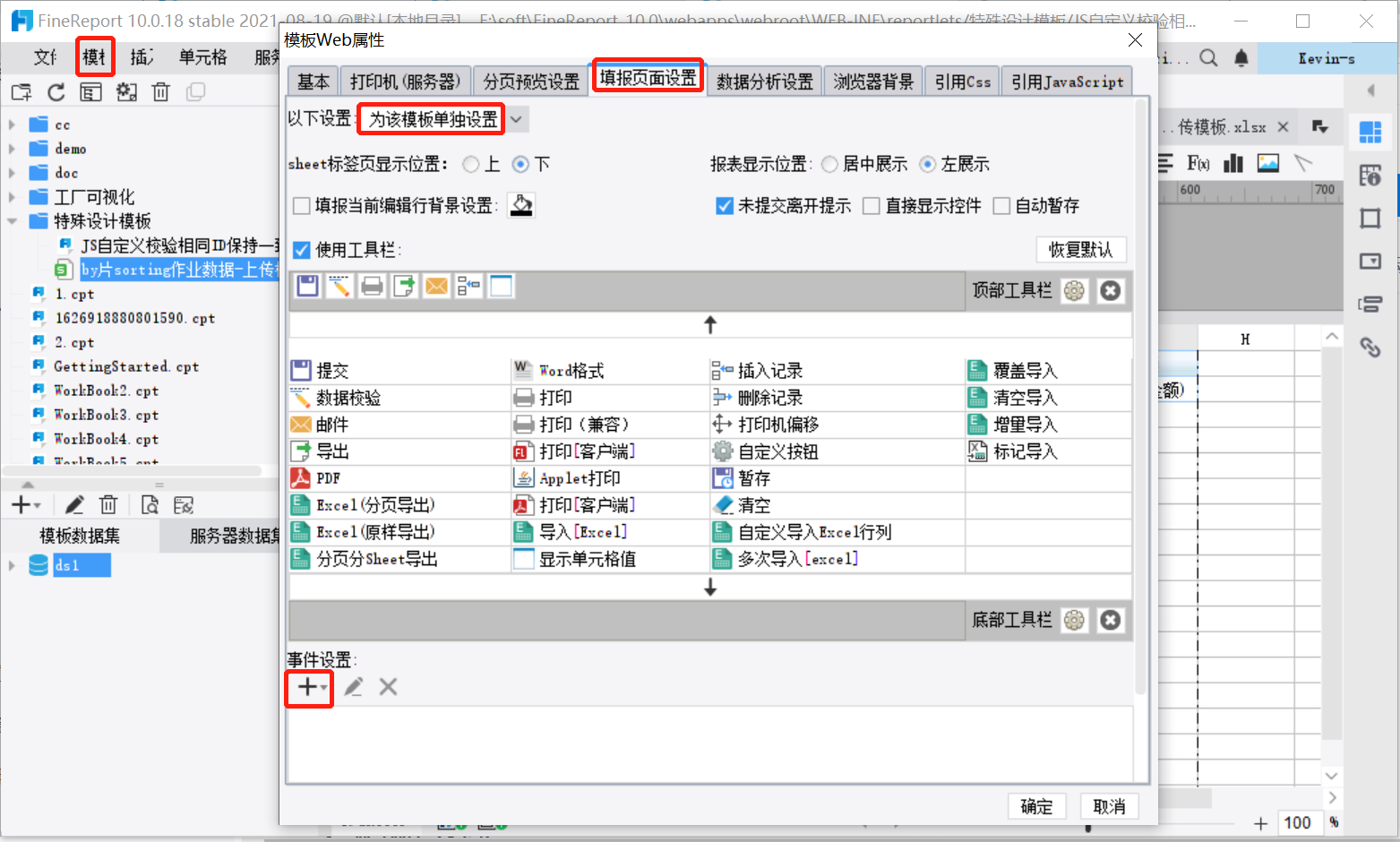
Task: Click preview dataset icon in dataset panel
Action: coord(150,505)
